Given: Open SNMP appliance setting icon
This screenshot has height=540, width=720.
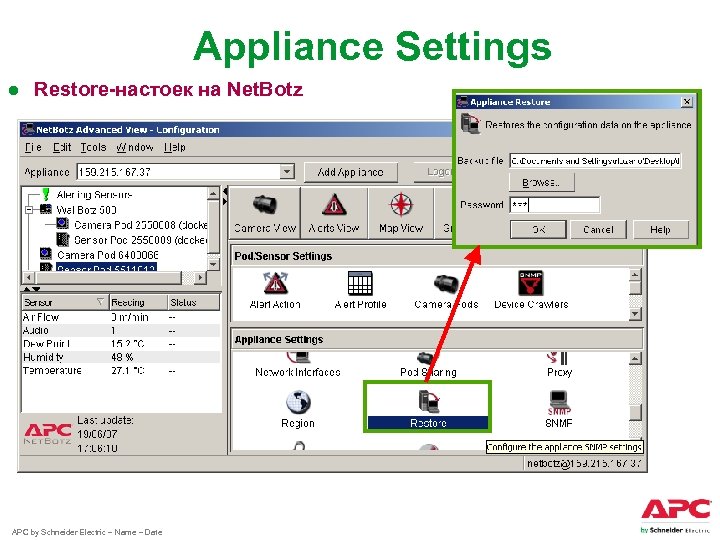Looking at the screenshot, I should point(558,409).
